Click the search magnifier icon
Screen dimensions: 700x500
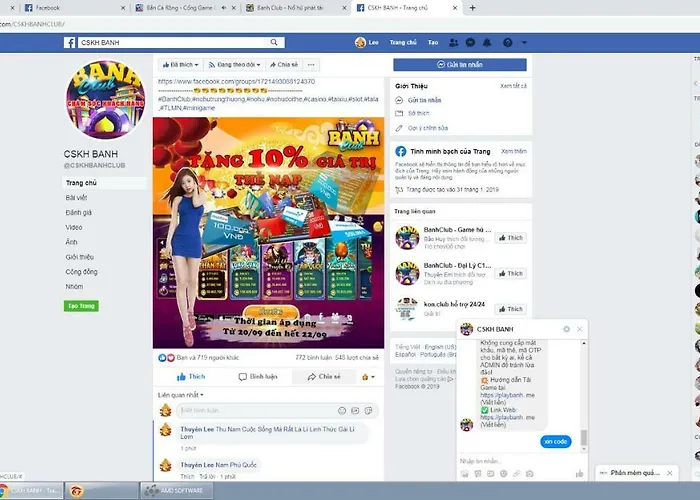click(274, 42)
